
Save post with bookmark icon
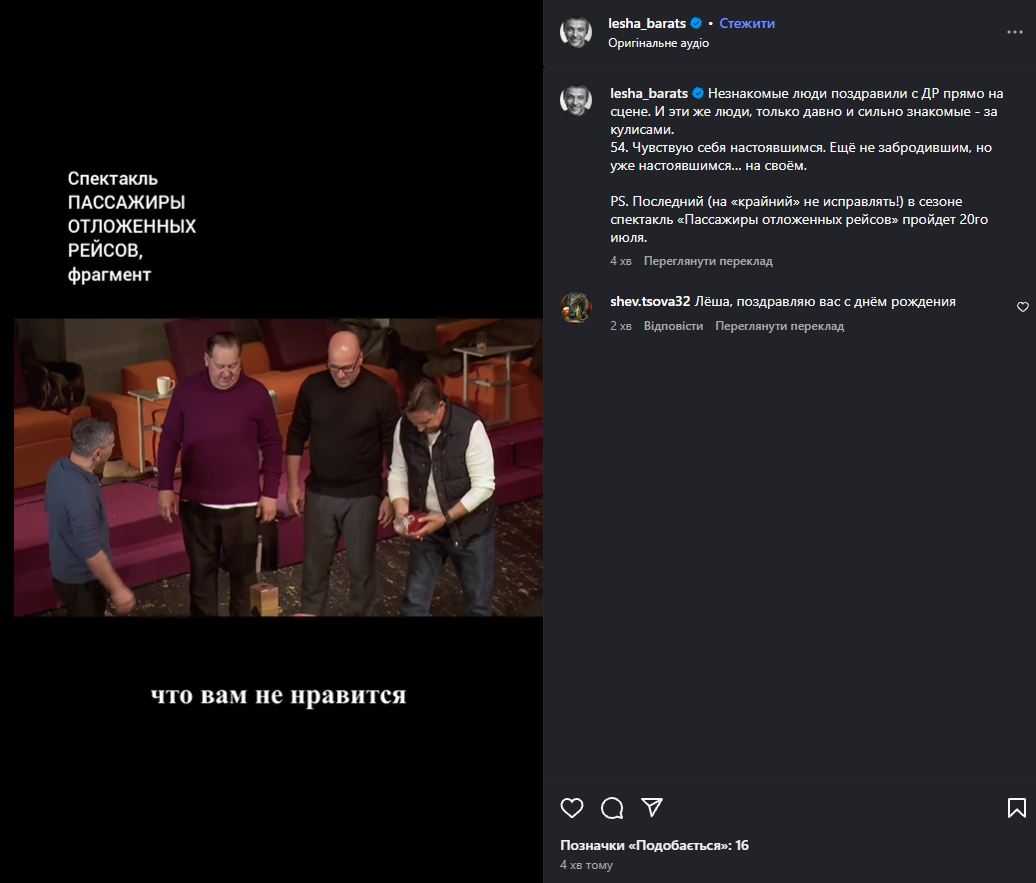(x=1016, y=807)
